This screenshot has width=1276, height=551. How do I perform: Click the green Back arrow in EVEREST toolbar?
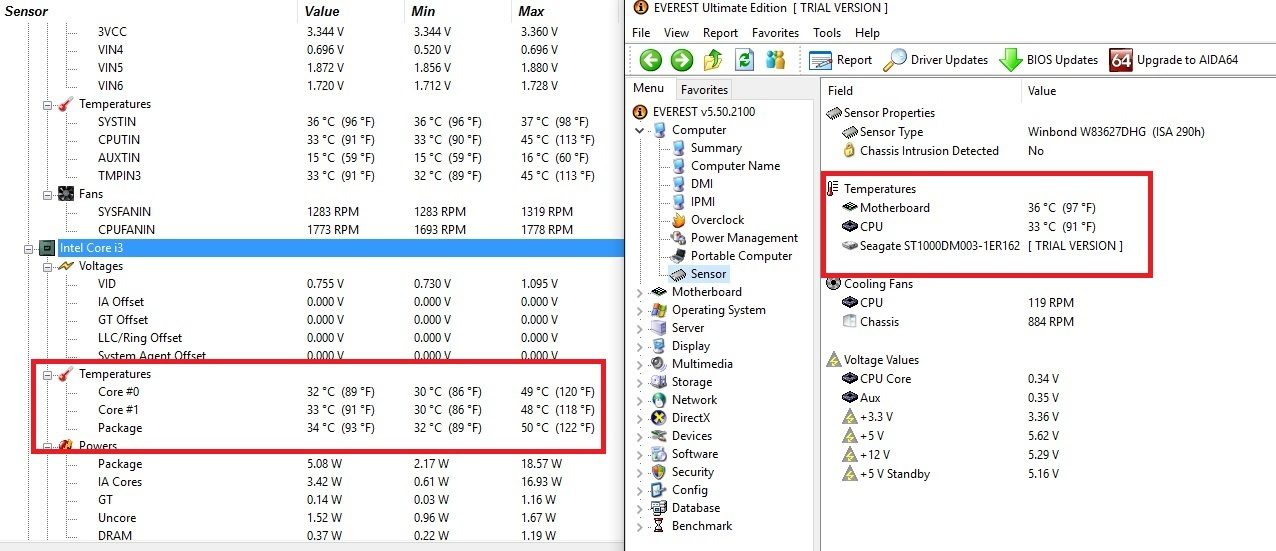(x=651, y=60)
